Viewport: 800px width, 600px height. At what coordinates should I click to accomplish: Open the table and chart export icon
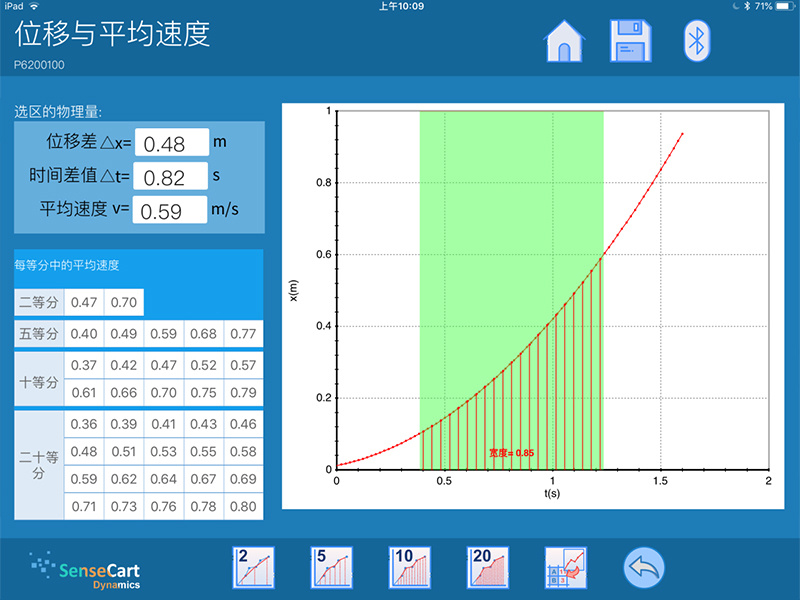tap(566, 567)
